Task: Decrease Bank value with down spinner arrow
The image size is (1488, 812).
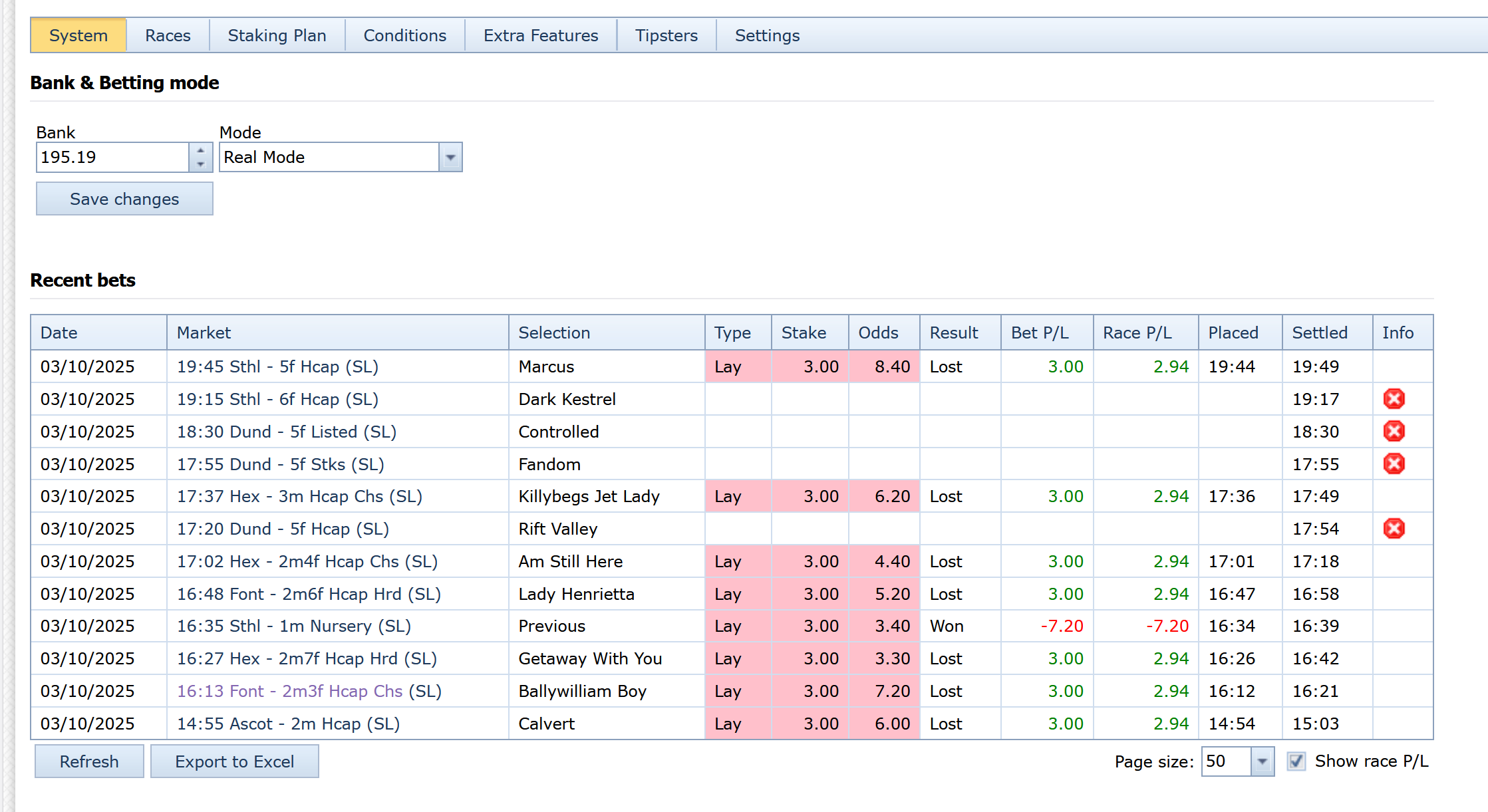Action: pos(200,164)
